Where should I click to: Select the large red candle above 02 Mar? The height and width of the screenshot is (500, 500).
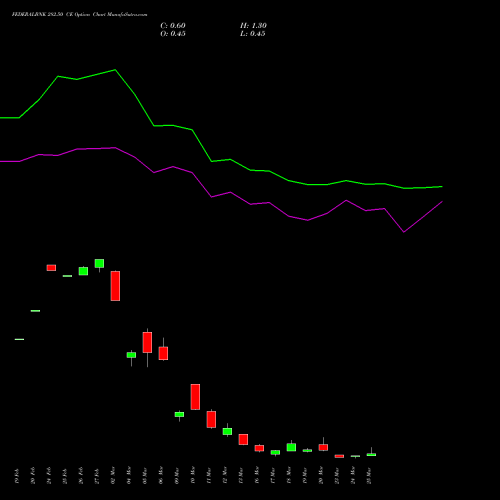(x=115, y=286)
